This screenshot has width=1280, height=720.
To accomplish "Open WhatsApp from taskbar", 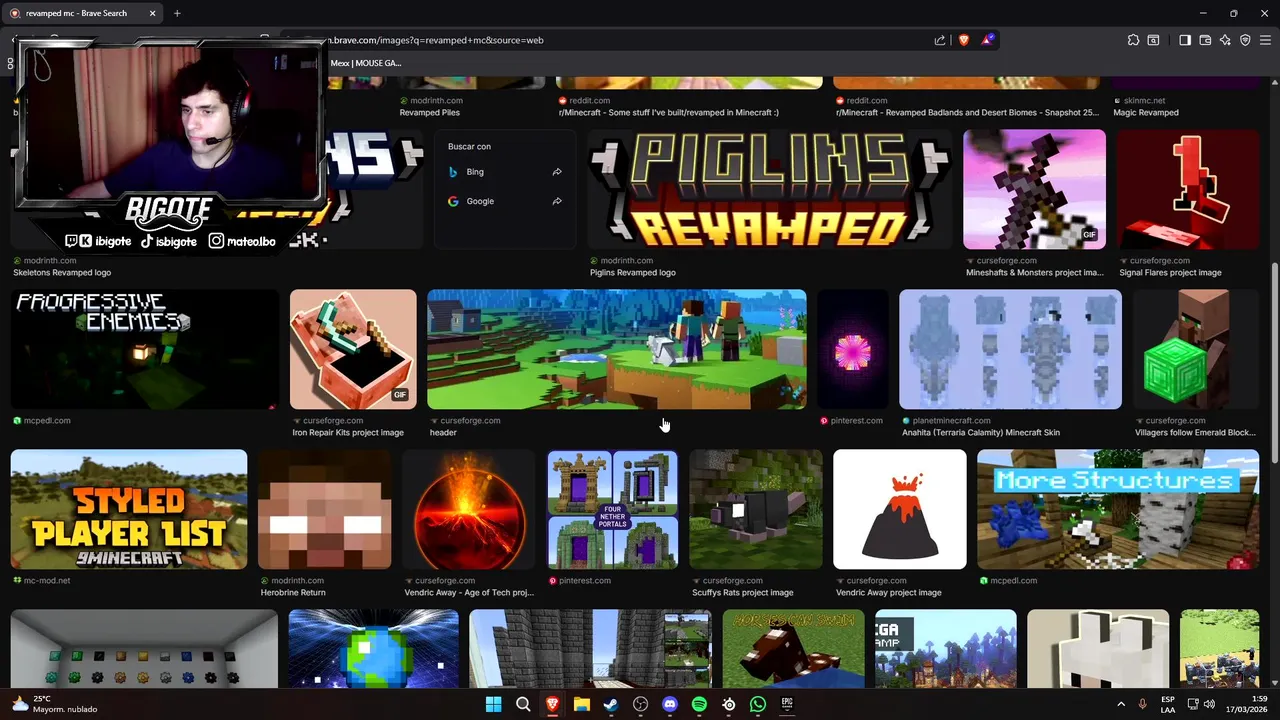I will 758,704.
